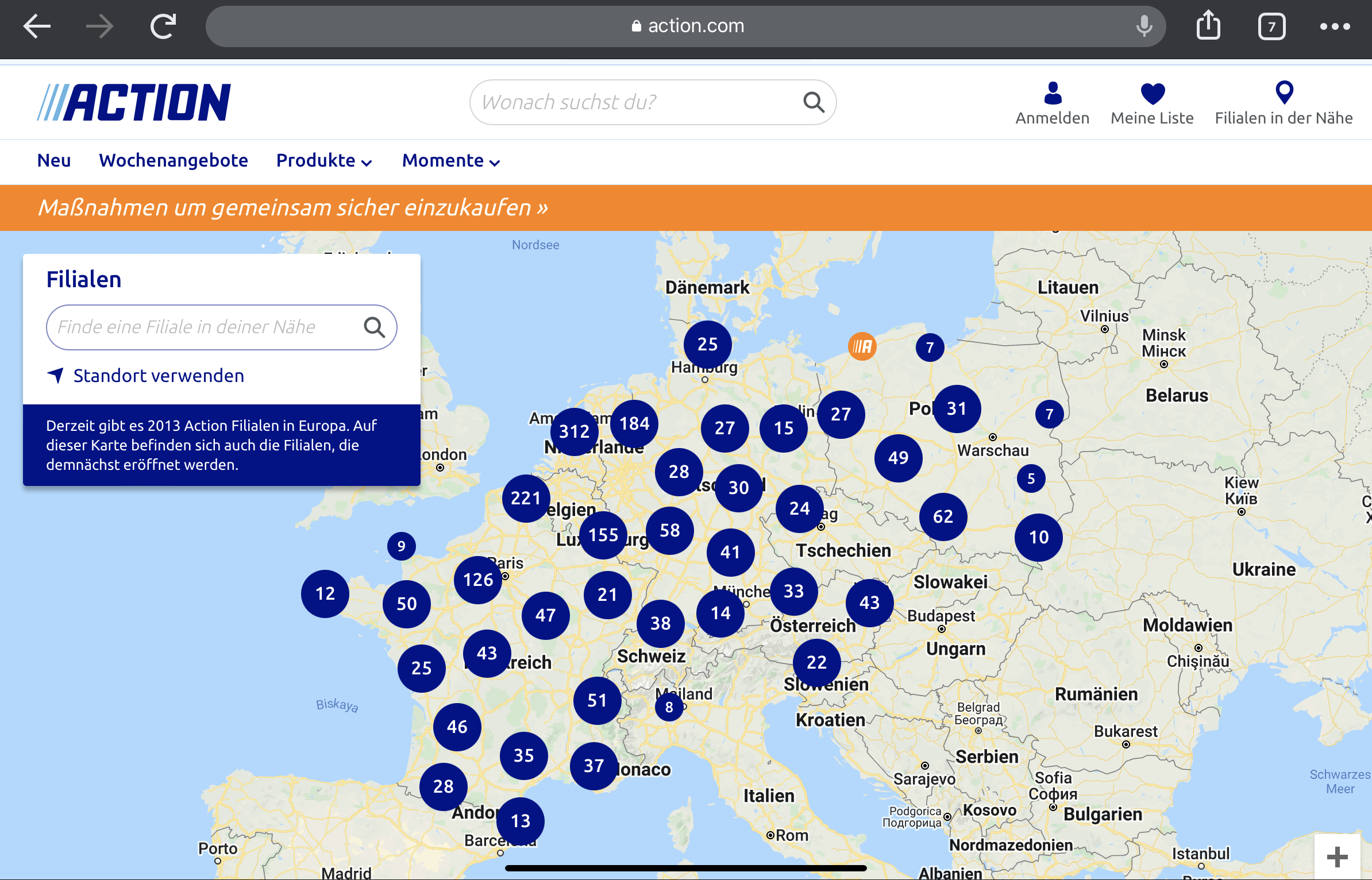
Task: Click the magnifier icon in Filialen search
Action: point(374,327)
